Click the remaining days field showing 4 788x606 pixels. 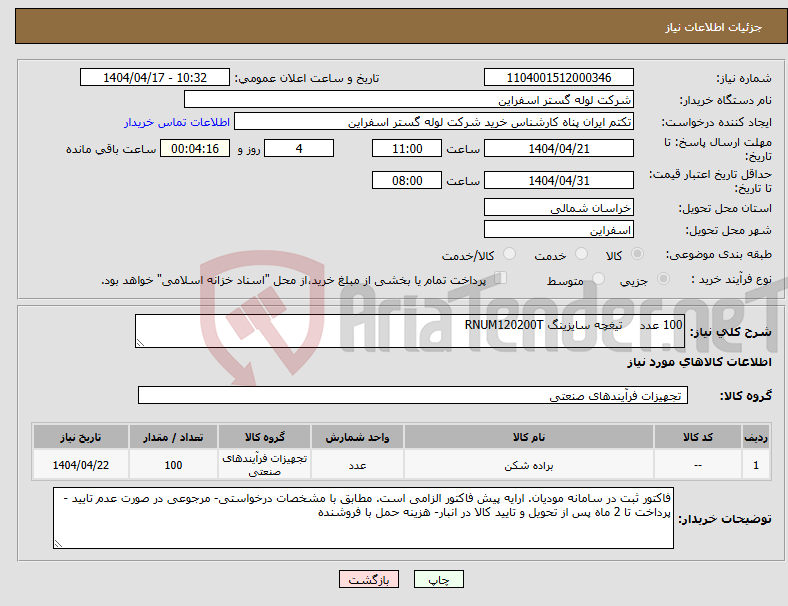(x=299, y=149)
